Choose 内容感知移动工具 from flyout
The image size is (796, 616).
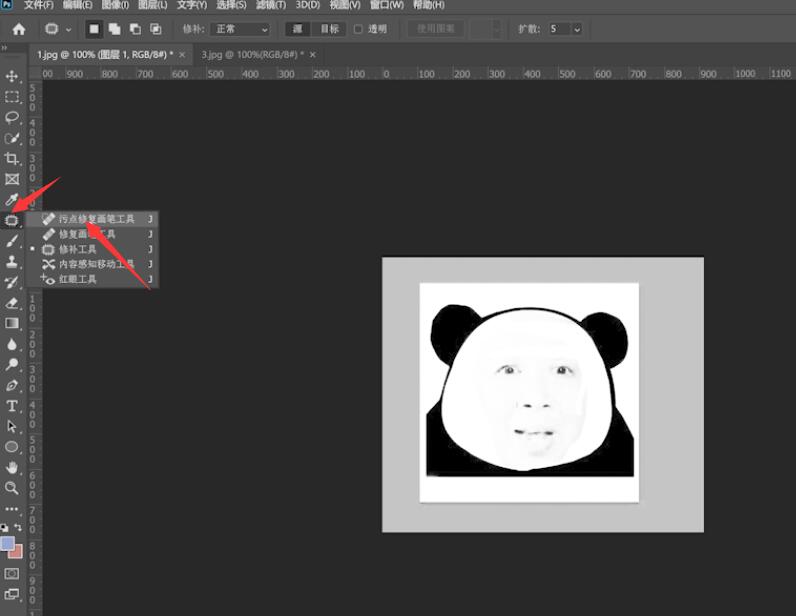93,264
